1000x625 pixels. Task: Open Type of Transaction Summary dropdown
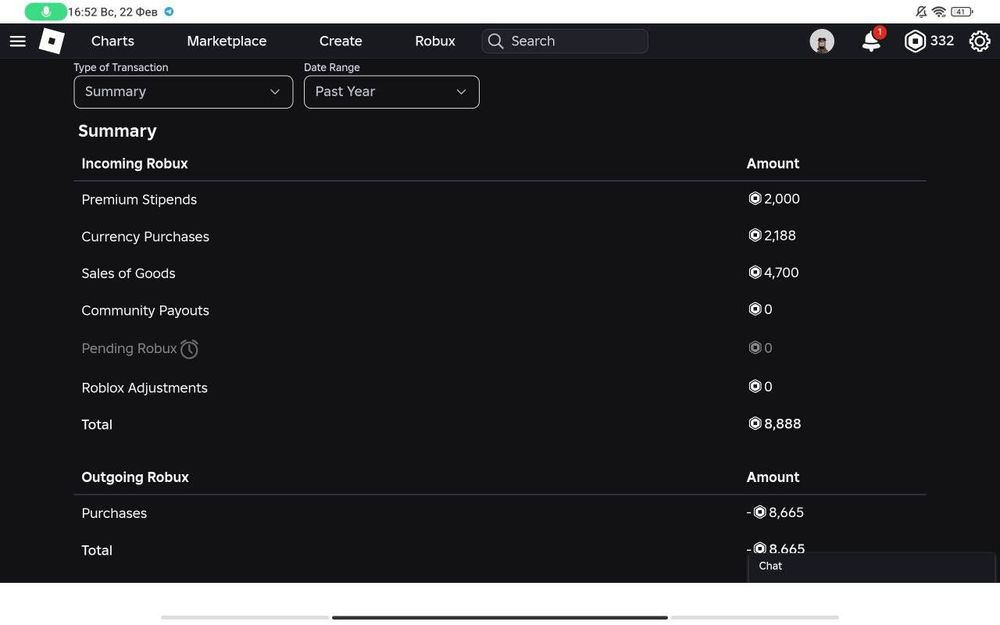[x=183, y=92]
